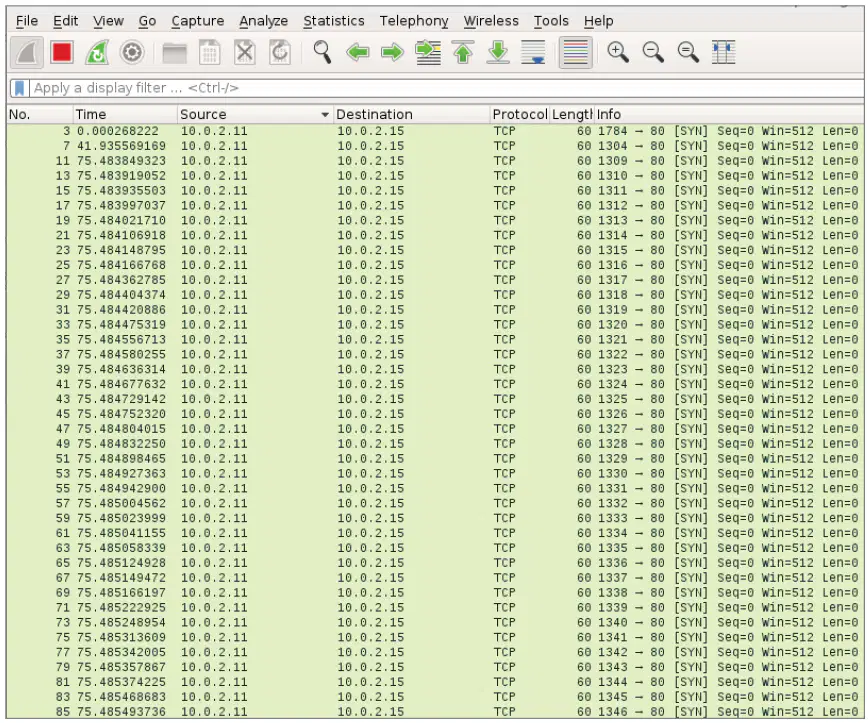Reload the capture file icon
This screenshot has height=723, width=868.
coord(280,53)
